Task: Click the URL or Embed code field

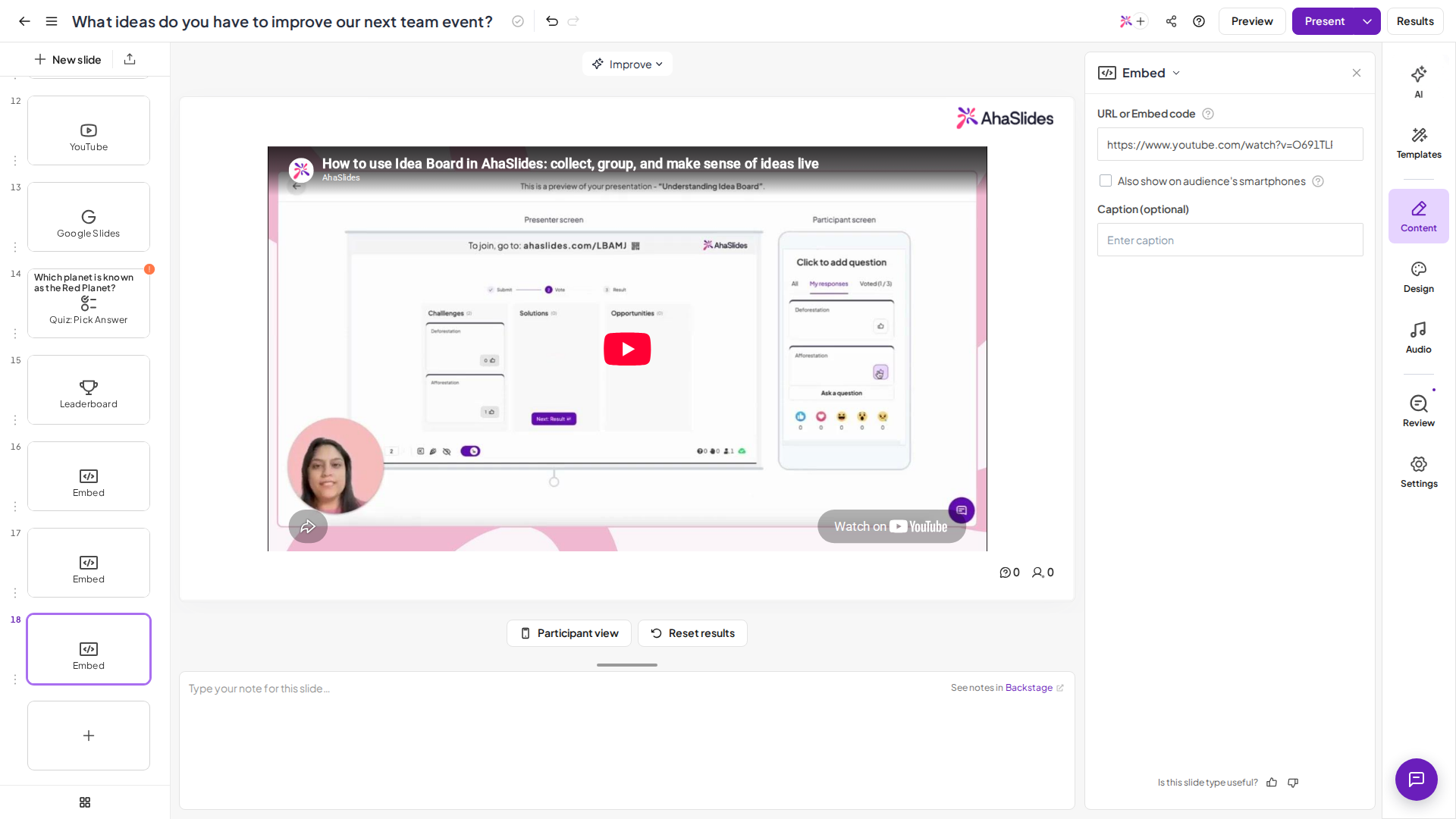Action: (1230, 144)
